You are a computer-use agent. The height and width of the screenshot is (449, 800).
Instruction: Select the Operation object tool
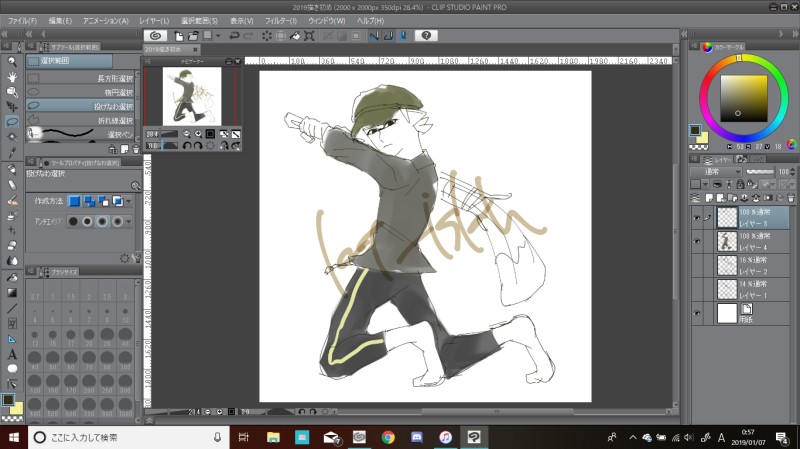click(x=12, y=92)
